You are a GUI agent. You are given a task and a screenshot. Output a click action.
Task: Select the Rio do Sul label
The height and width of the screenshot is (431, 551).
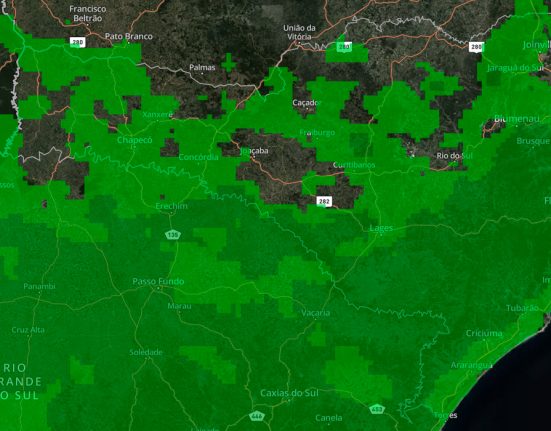(454, 156)
